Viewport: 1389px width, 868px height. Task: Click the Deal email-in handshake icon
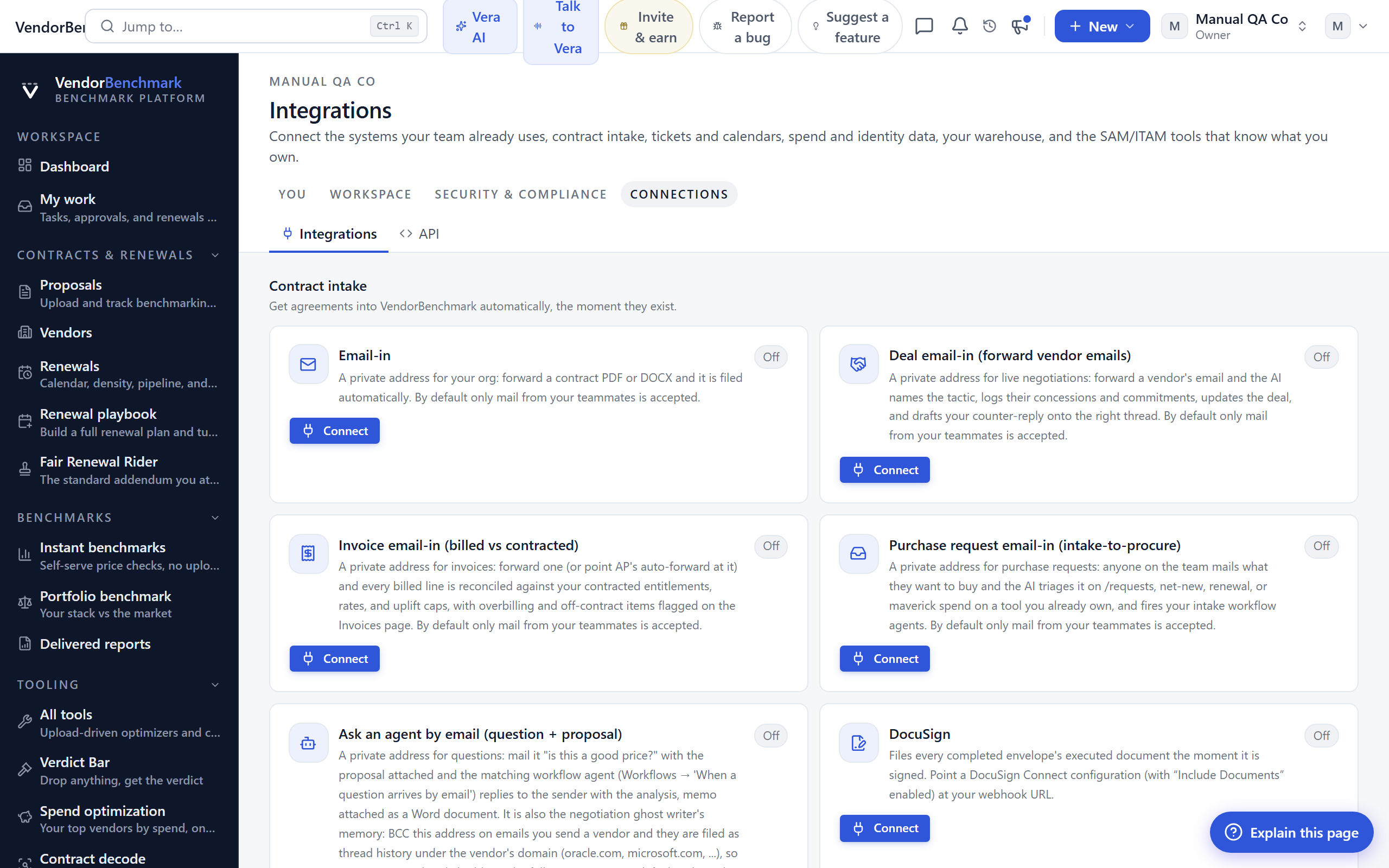click(x=858, y=364)
